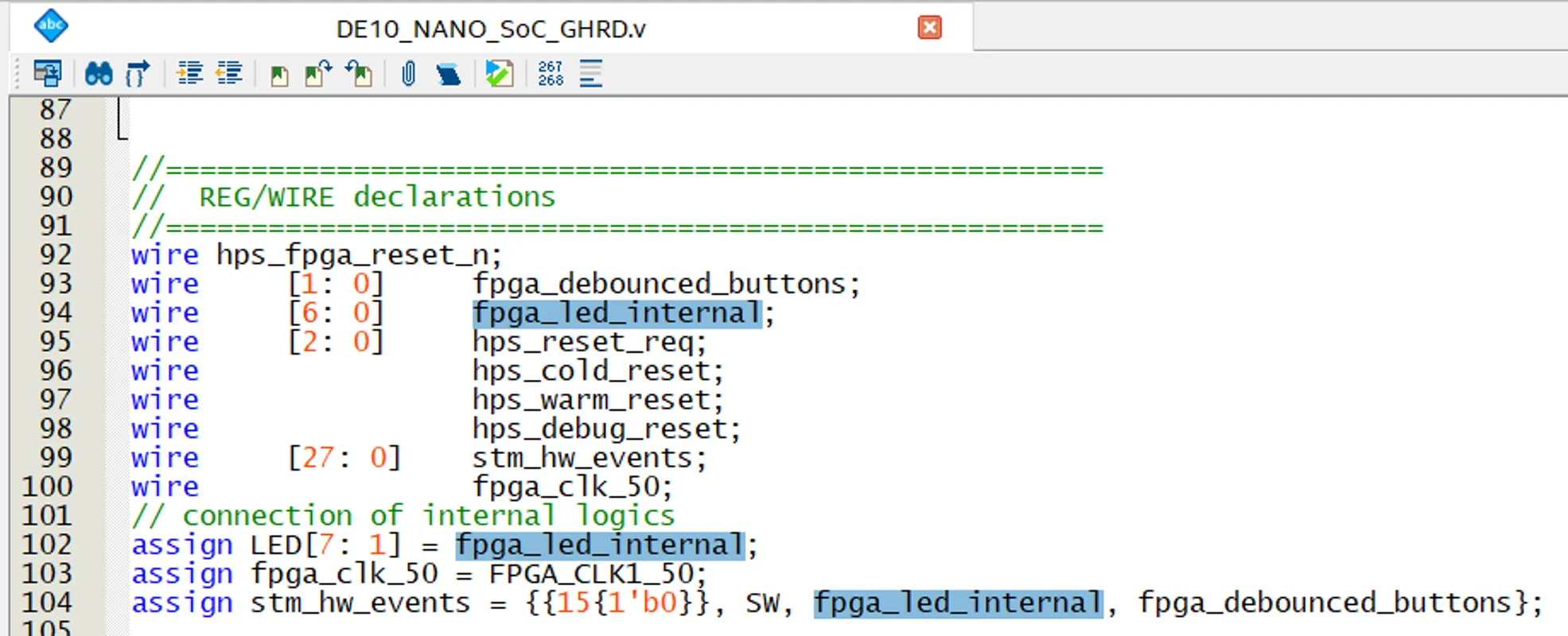Increase indent using the indent icon
Image resolution: width=1568 pixels, height=636 pixels.
[x=189, y=73]
